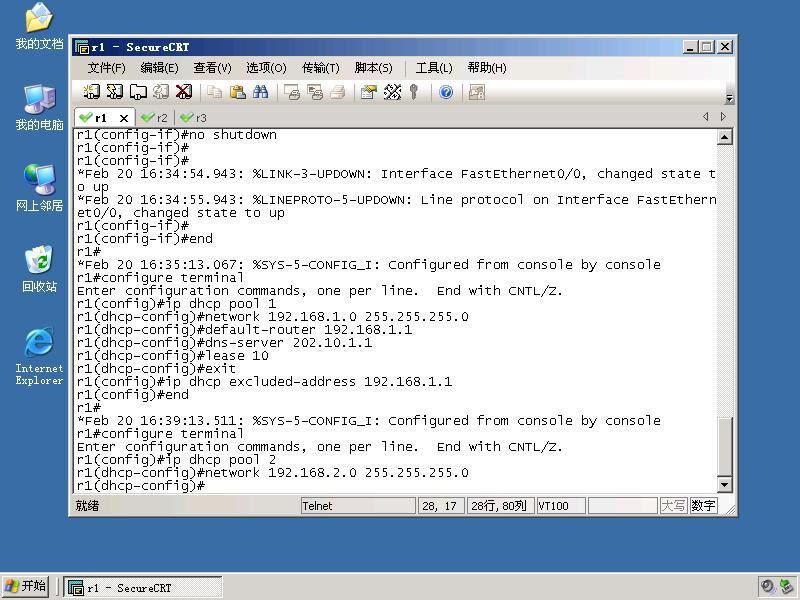Click 'ip dhcp excluded-address 192.168.1.1' line

[264, 382]
